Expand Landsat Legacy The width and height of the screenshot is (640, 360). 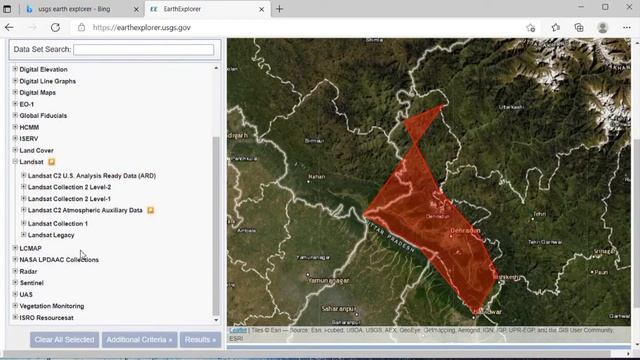(23, 235)
